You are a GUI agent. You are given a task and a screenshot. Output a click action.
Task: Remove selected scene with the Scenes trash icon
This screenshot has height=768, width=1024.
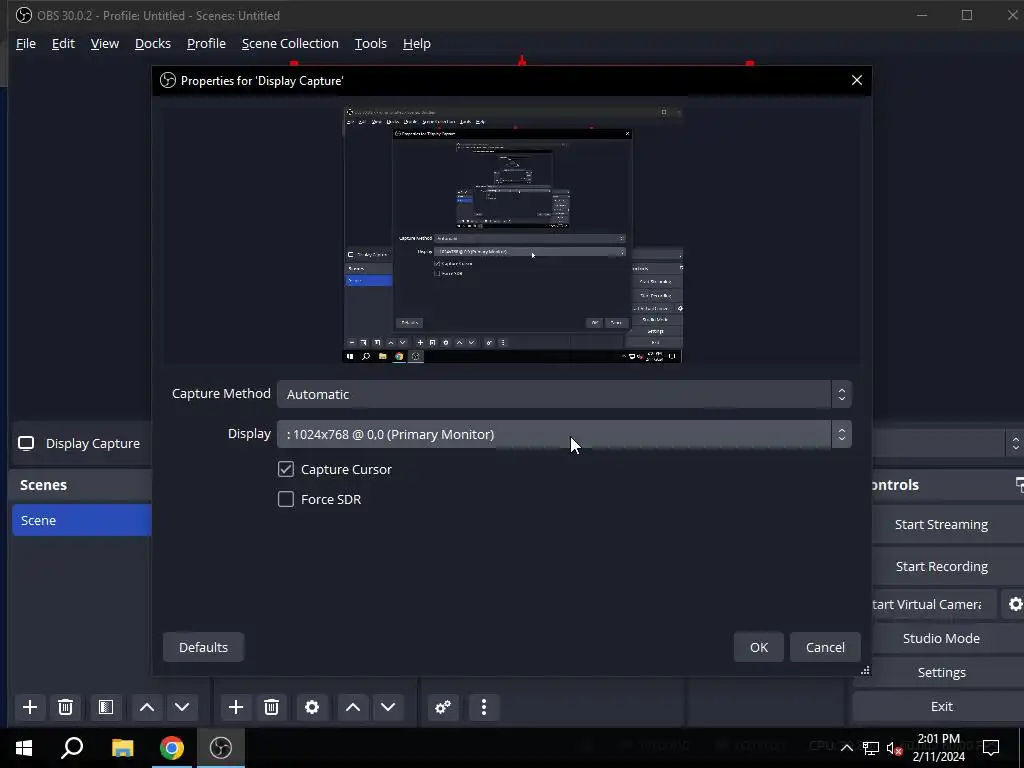tap(65, 707)
